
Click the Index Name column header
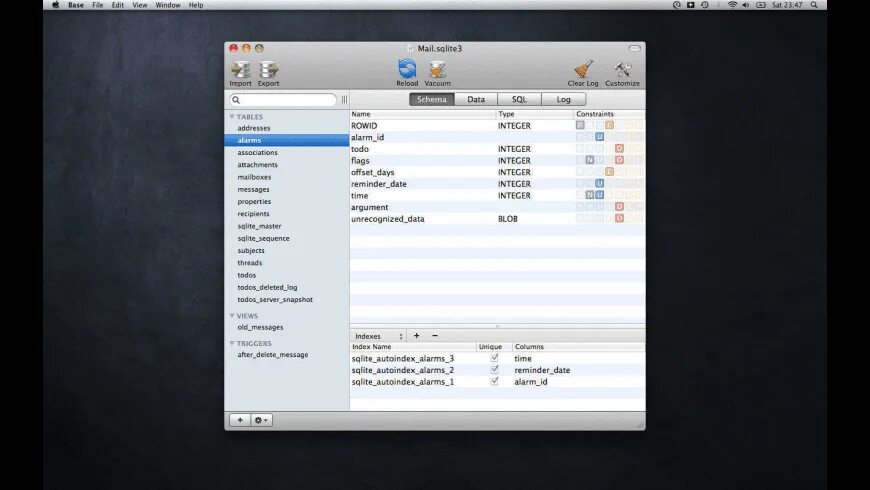(413, 346)
